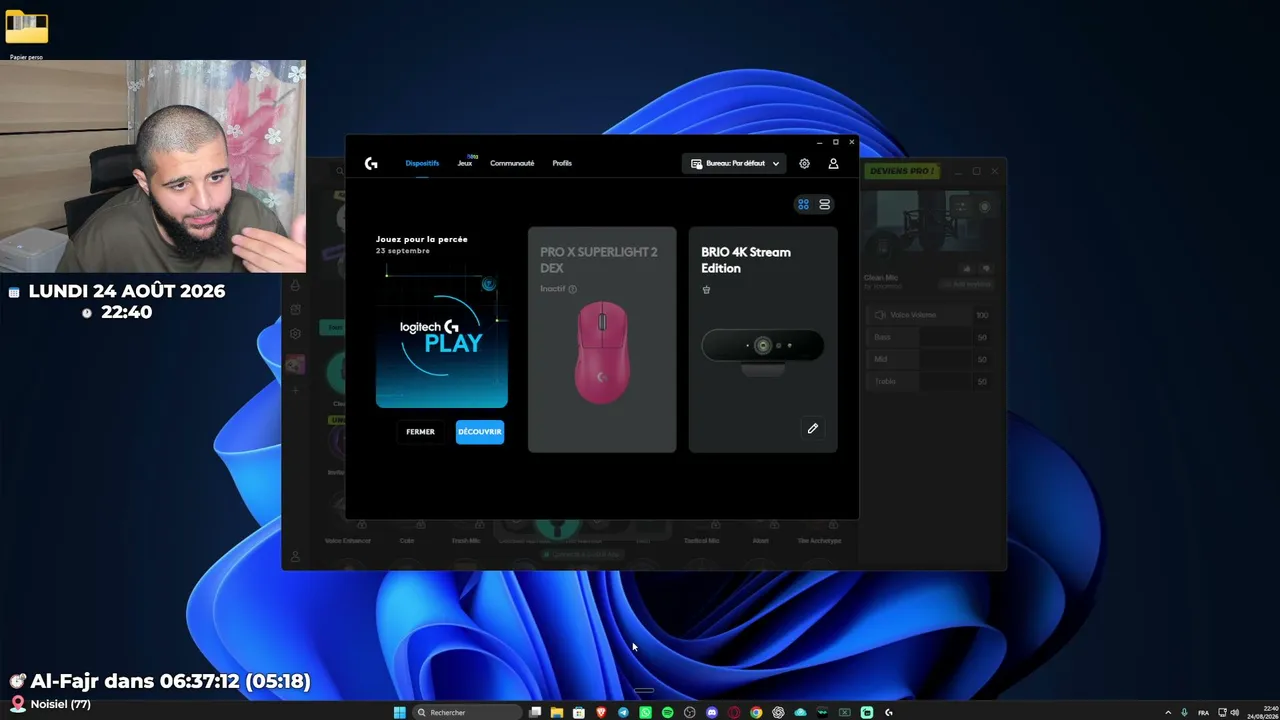Click the '23 septembre' date text
This screenshot has height=720, width=1280.
click(403, 251)
